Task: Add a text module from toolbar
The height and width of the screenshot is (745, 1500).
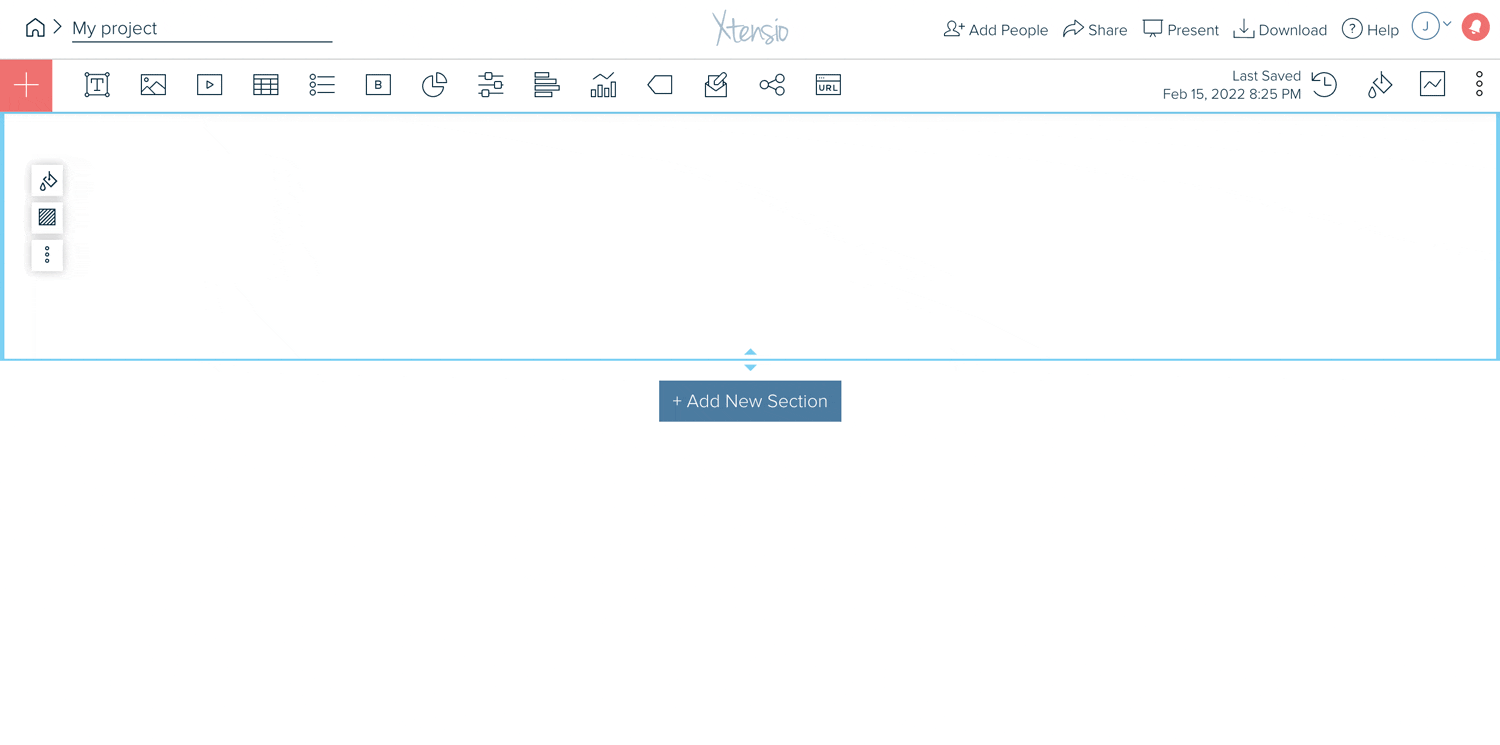Action: pyautogui.click(x=97, y=85)
